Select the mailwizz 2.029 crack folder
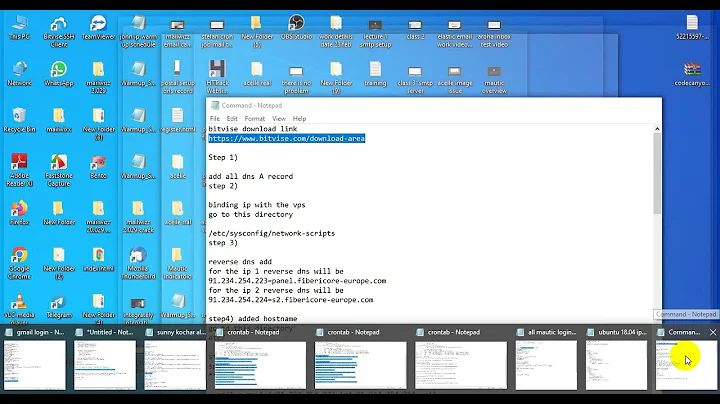This screenshot has width=720, height=404. (138, 217)
